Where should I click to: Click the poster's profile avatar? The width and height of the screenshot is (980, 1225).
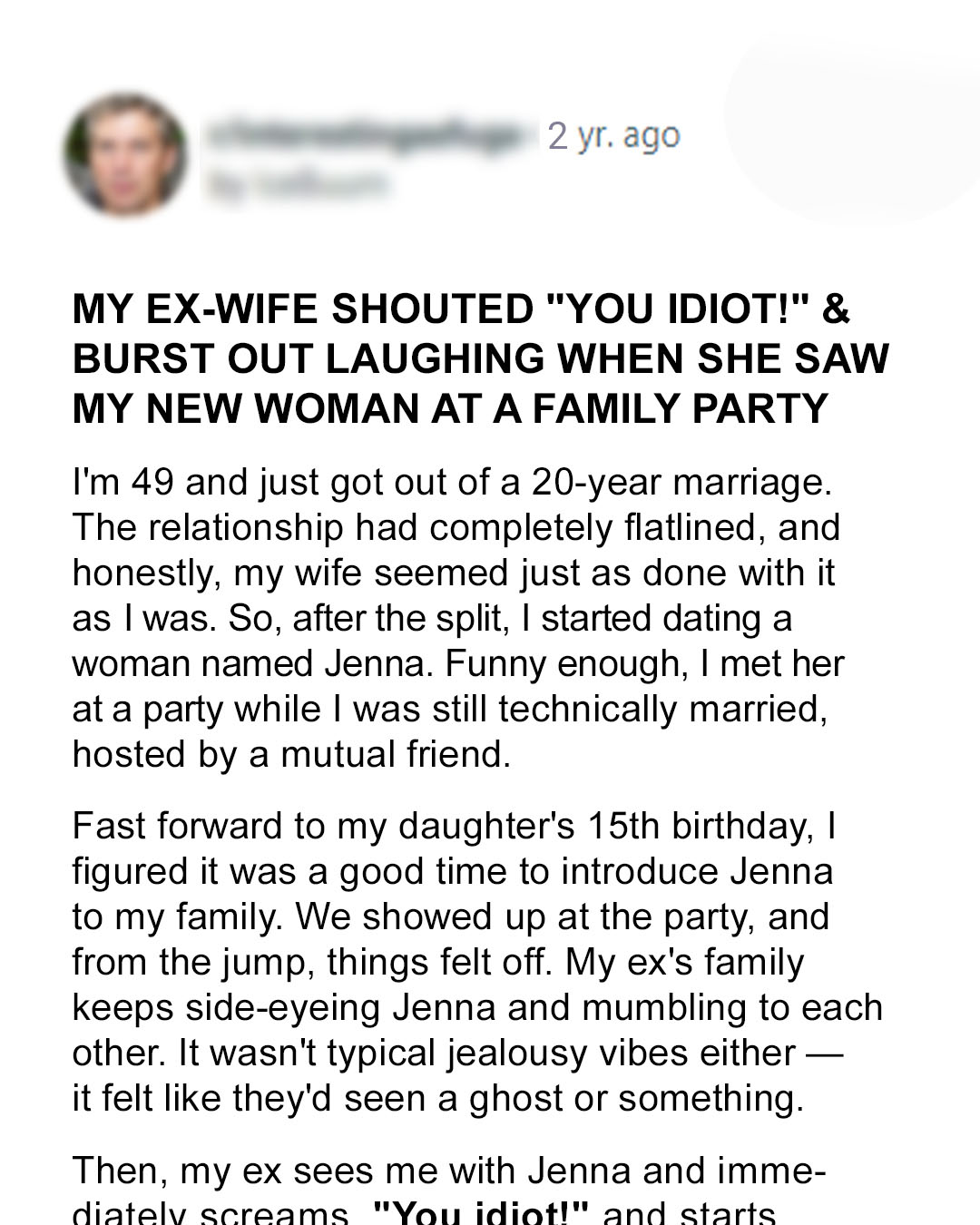(x=125, y=154)
